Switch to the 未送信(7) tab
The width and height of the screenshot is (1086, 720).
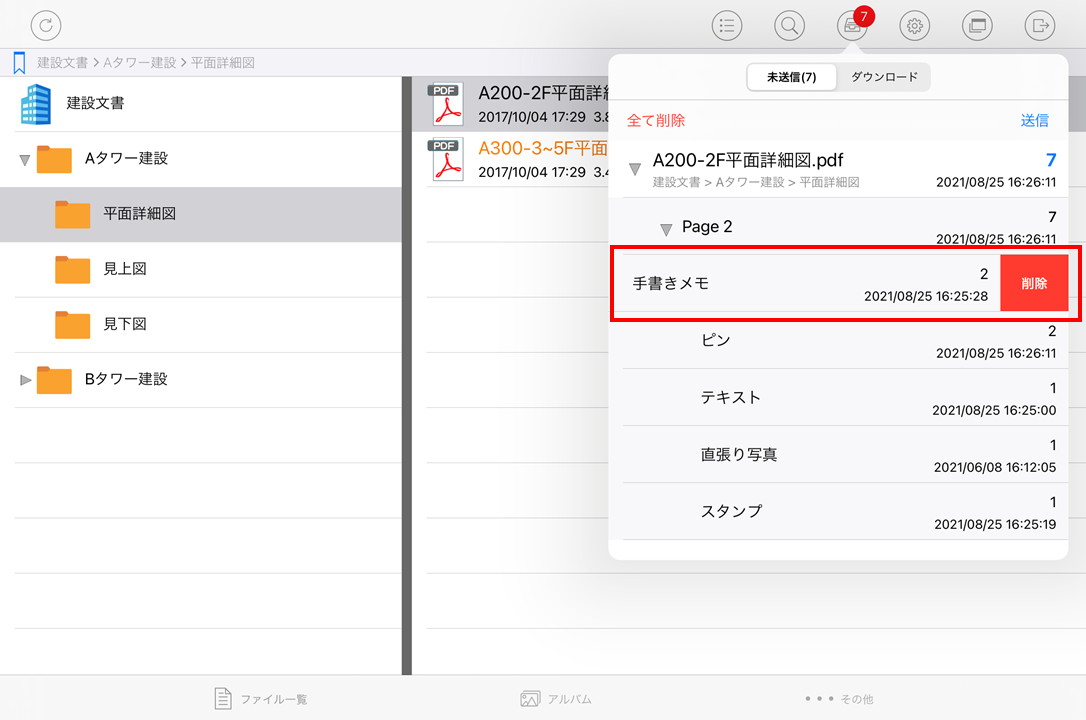pyautogui.click(x=792, y=77)
